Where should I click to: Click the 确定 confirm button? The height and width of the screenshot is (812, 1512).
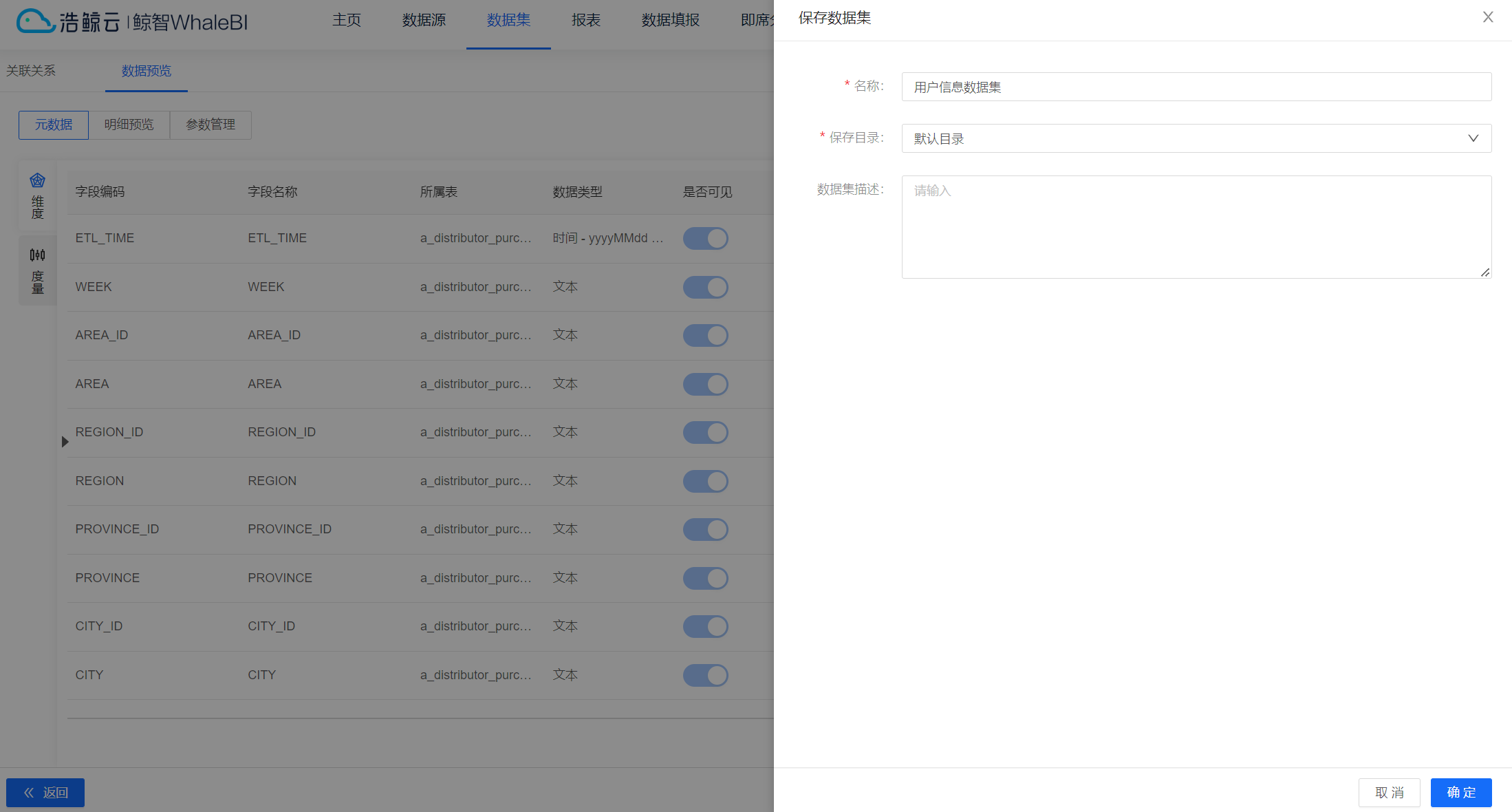tap(1461, 793)
